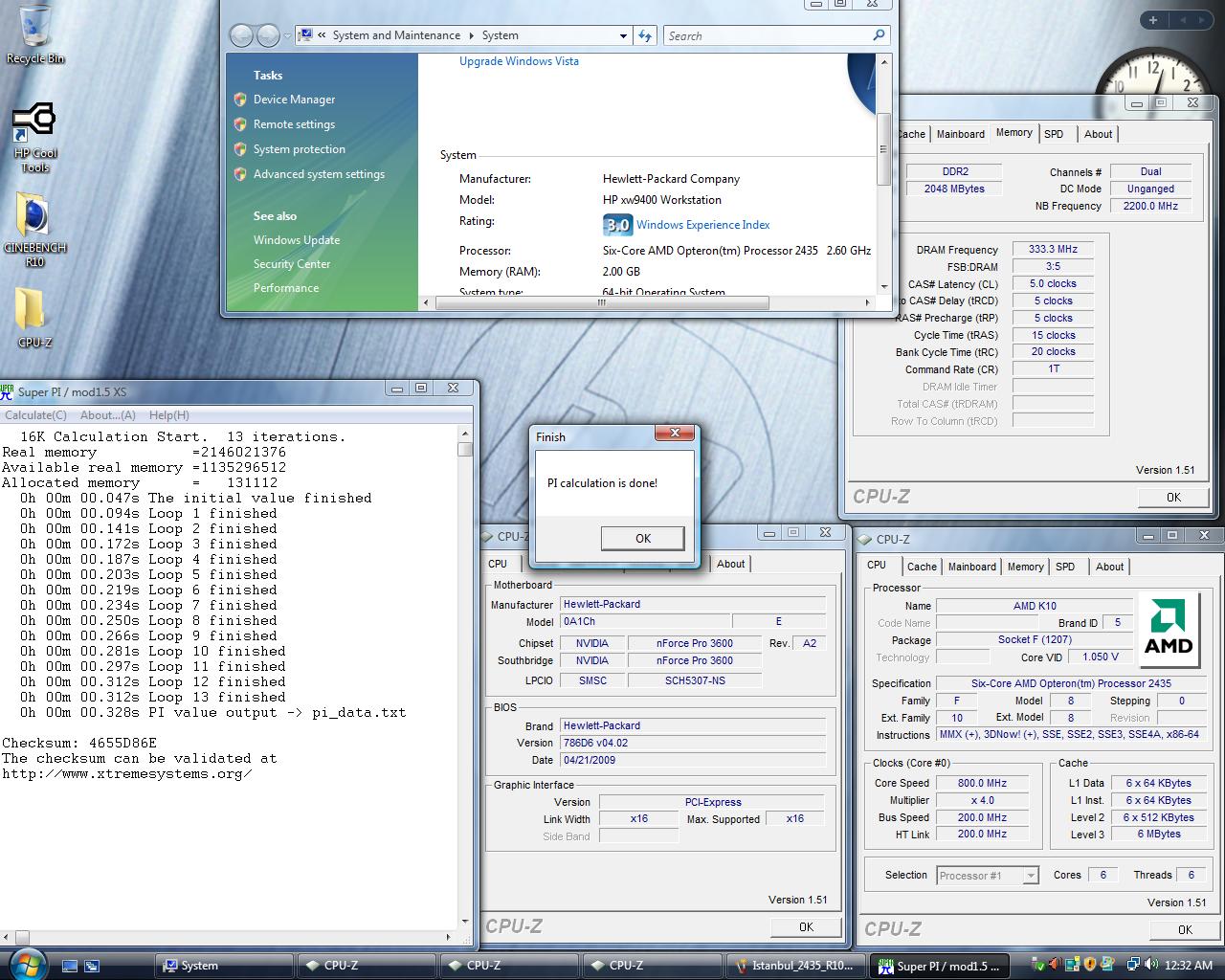Image resolution: width=1225 pixels, height=980 pixels.
Task: Click Switch Between Windows in Quick Launch
Action: point(92,966)
